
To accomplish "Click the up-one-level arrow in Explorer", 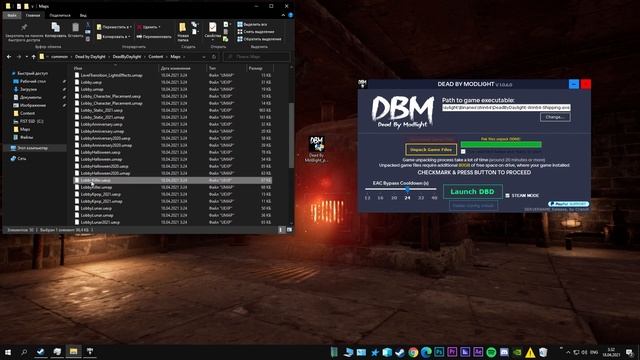I will (33, 57).
